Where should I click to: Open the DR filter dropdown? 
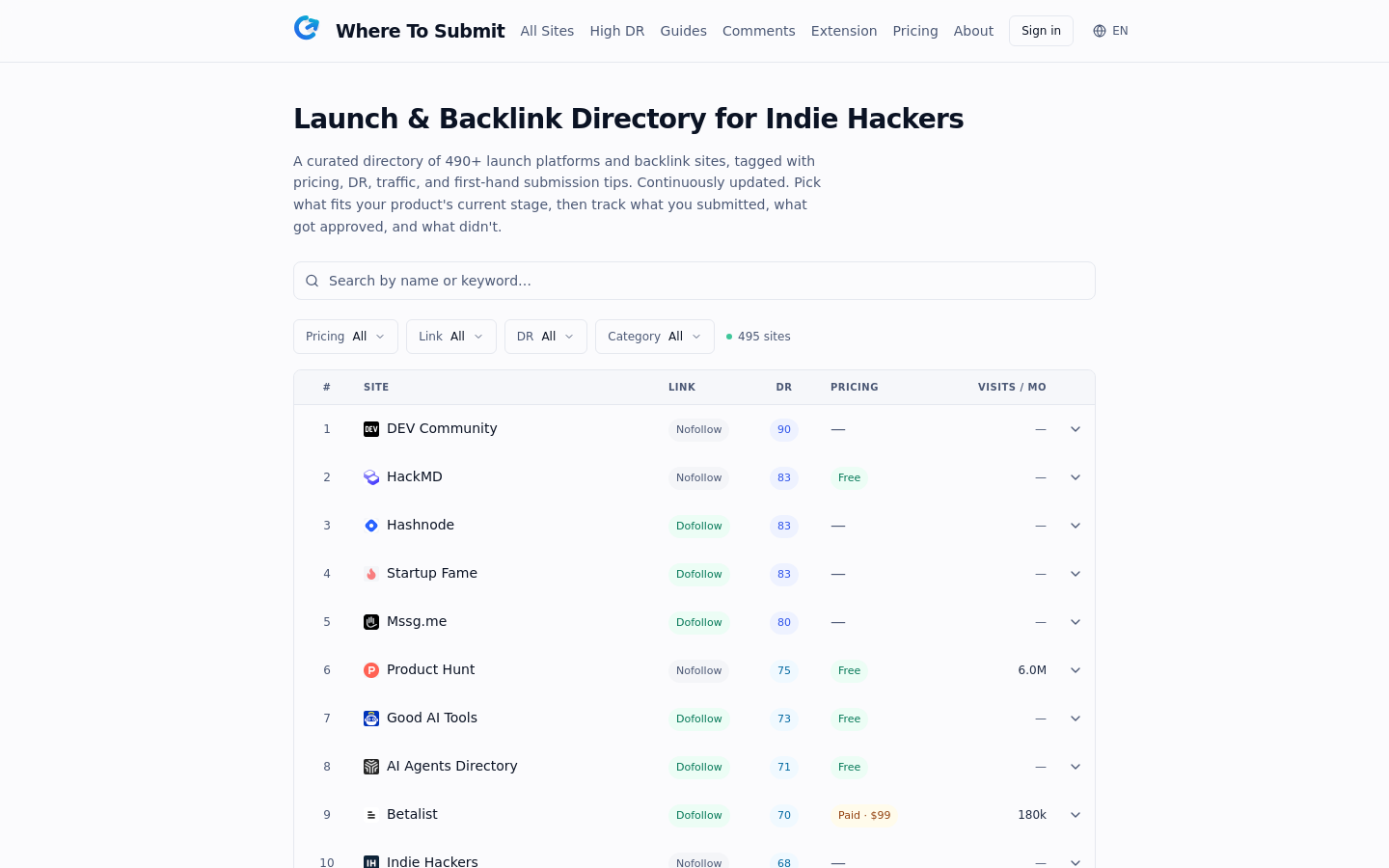pyautogui.click(x=546, y=337)
